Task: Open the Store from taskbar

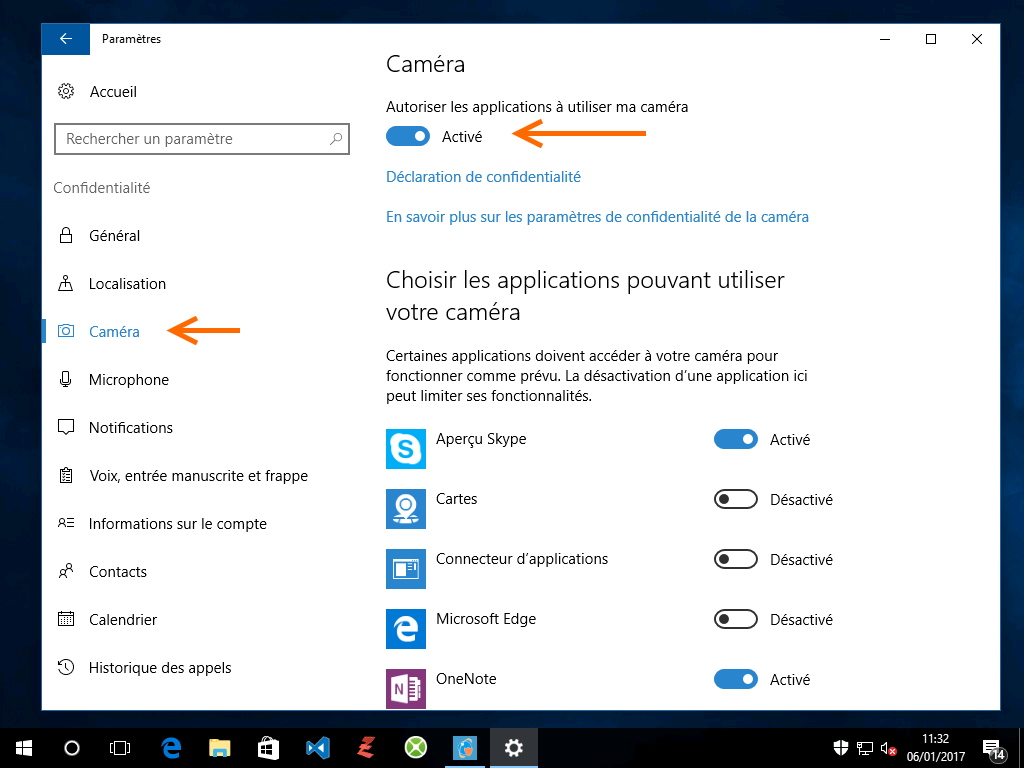Action: click(x=268, y=748)
